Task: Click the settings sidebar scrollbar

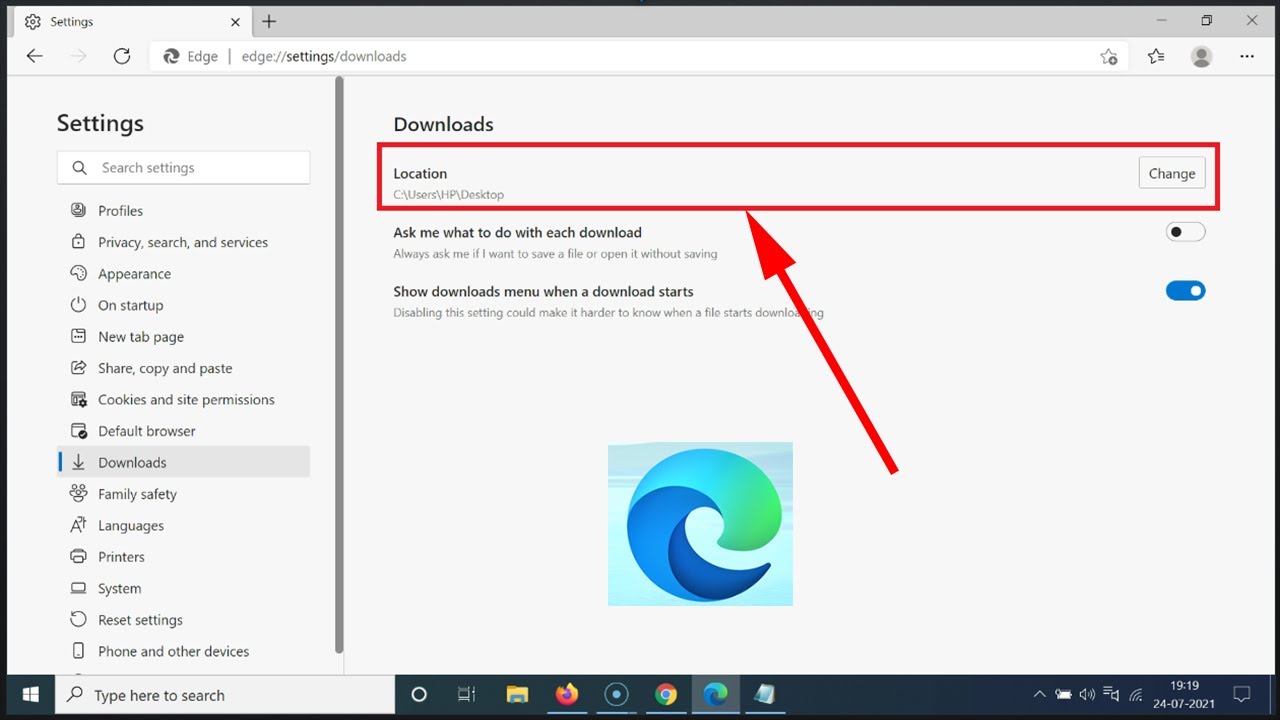Action: (339, 365)
